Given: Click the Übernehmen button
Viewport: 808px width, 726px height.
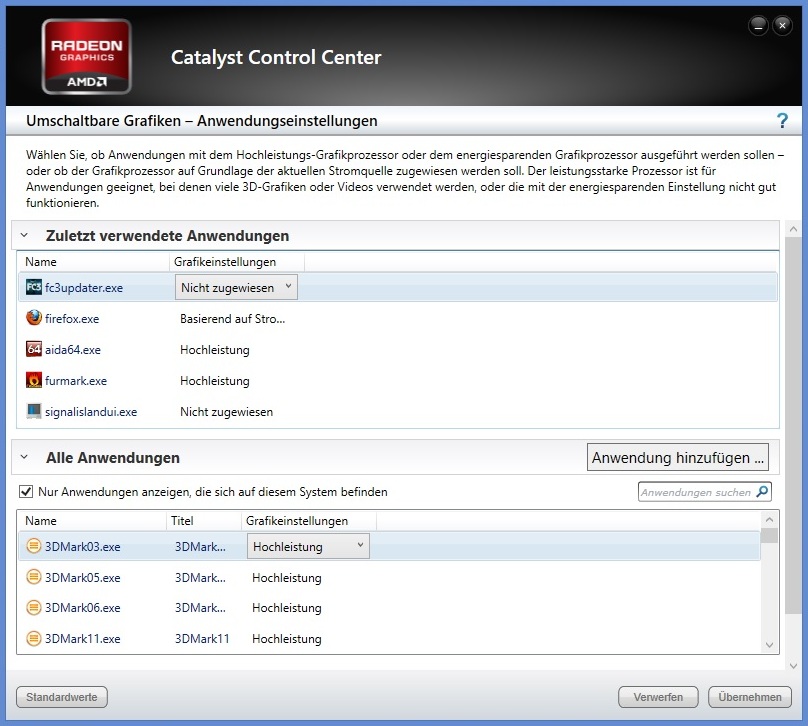Looking at the screenshot, I should pyautogui.click(x=750, y=697).
